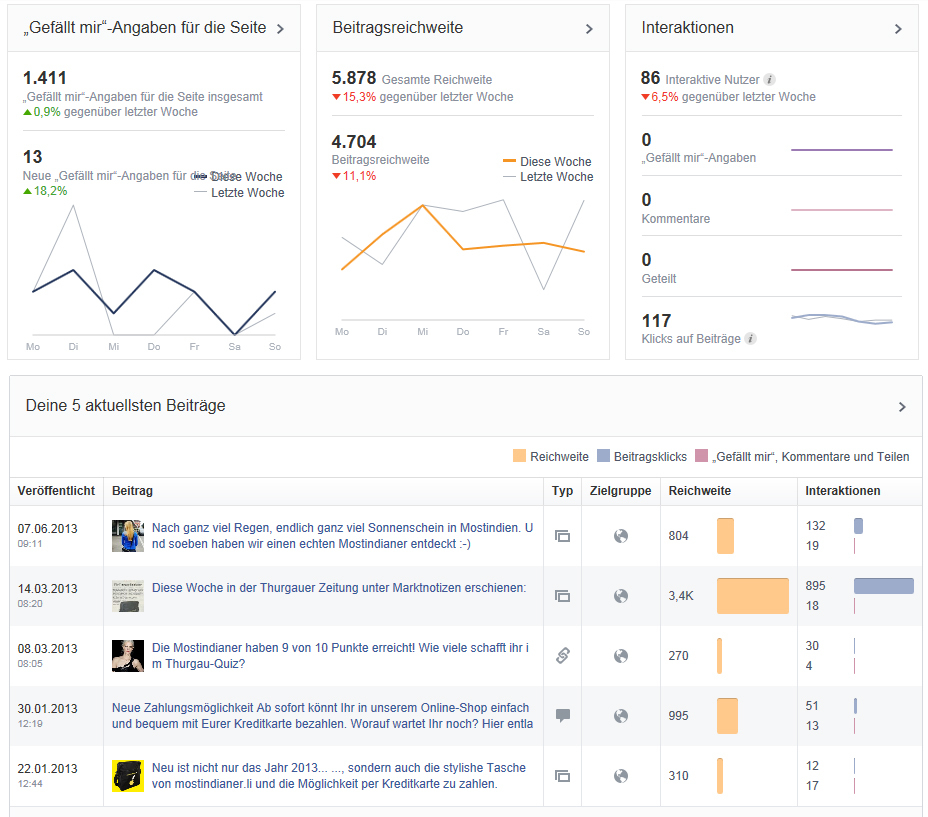
Task: Open thumbnail of the Thurgau-Quiz post
Action: [128, 656]
